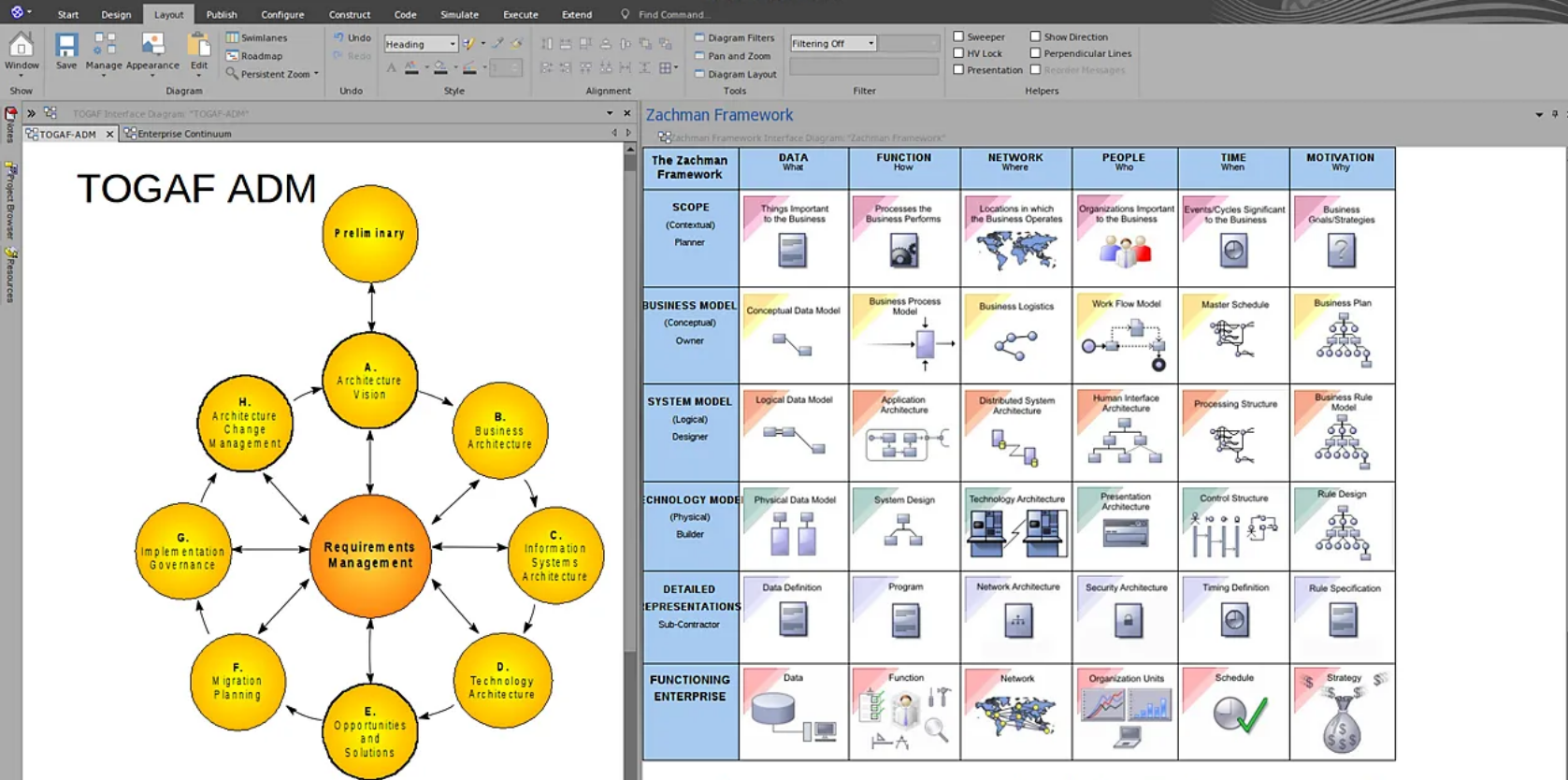Click the Strategy money bag cell
This screenshot has height=780, width=1568.
coord(1342,712)
